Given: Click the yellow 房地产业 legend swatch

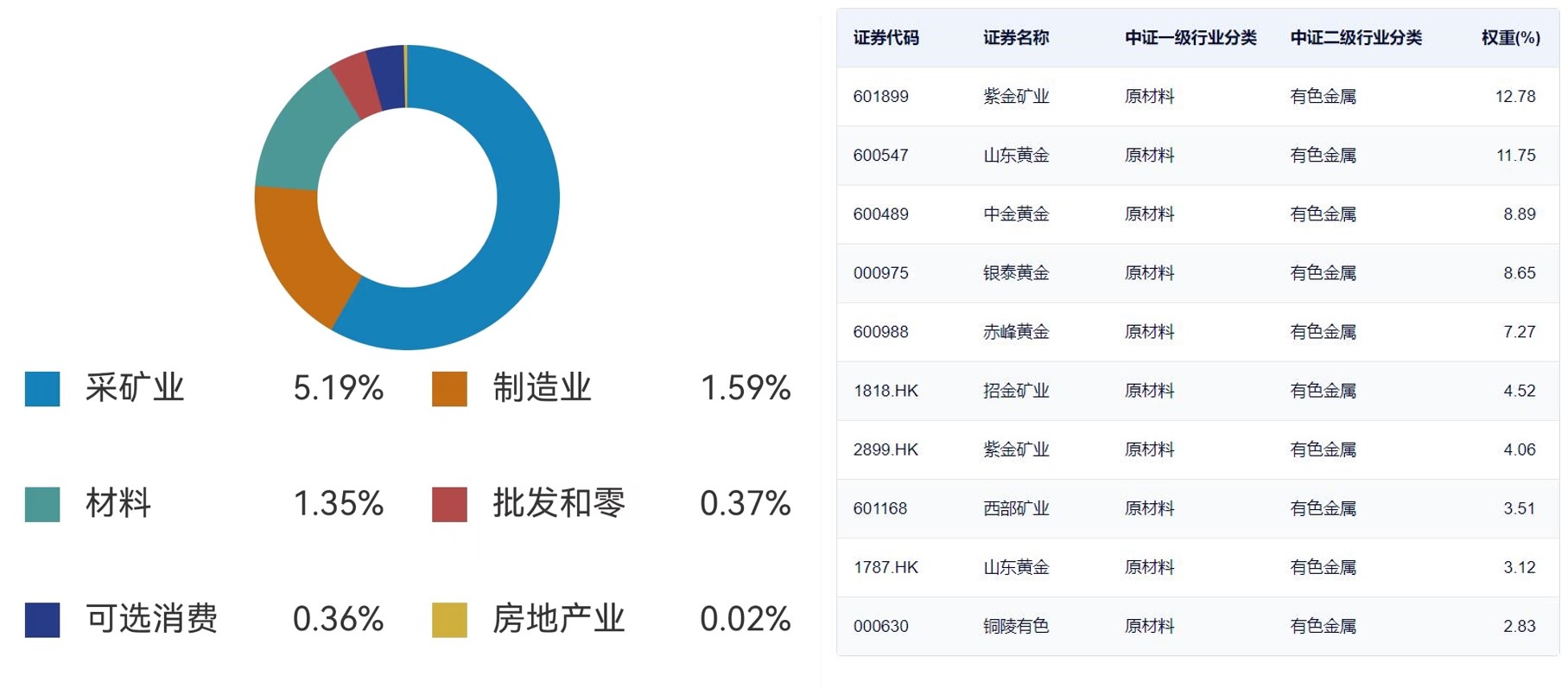Looking at the screenshot, I should pyautogui.click(x=449, y=620).
